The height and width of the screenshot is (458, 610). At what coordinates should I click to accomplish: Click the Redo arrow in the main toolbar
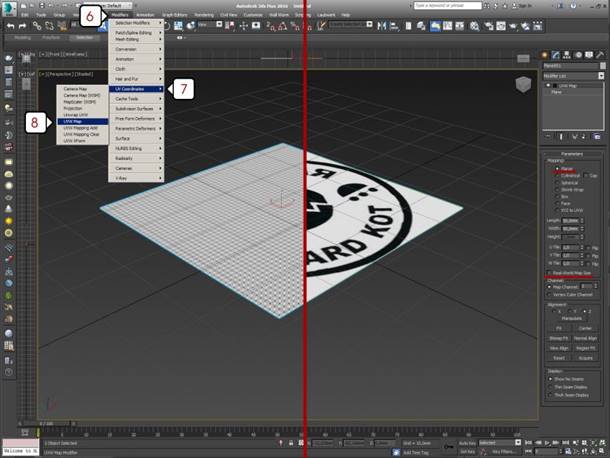click(23, 26)
